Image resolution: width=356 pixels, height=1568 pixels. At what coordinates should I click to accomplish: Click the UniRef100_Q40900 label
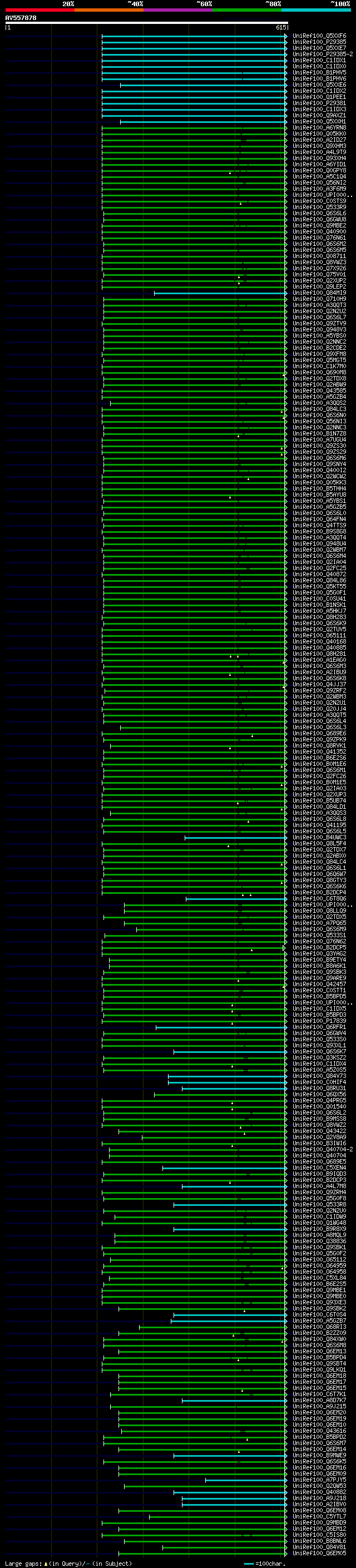pyautogui.click(x=319, y=232)
